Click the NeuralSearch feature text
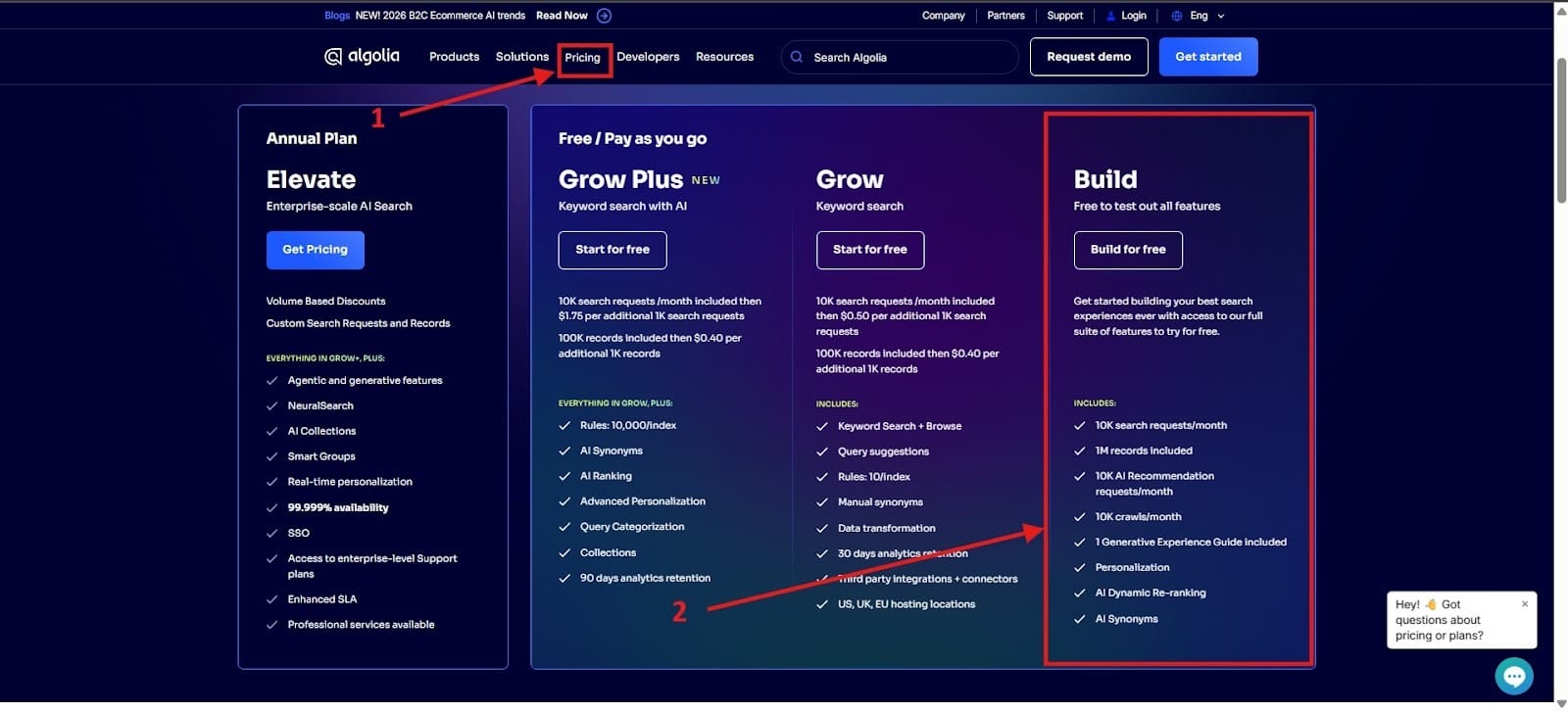 click(x=320, y=405)
